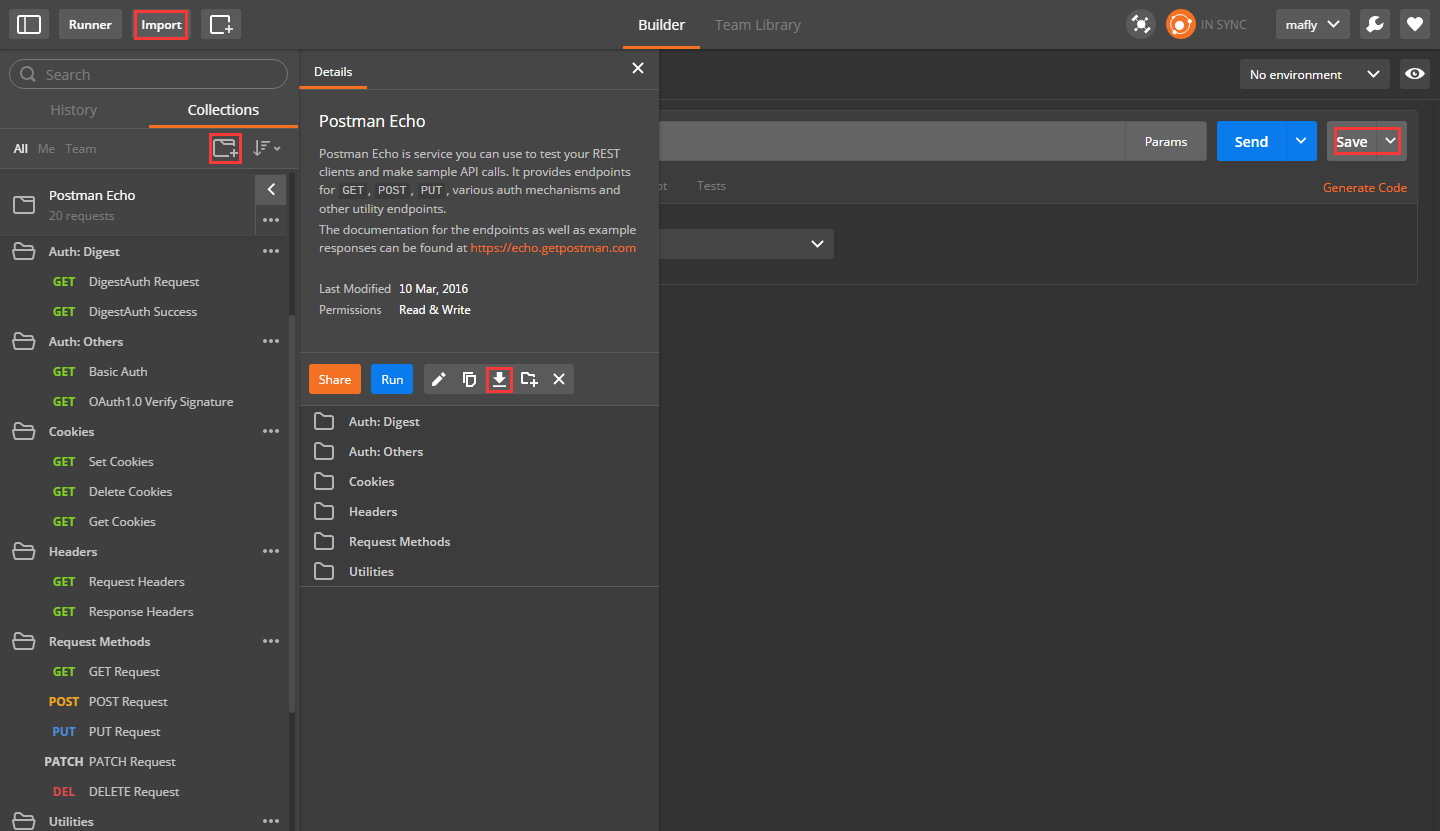The width and height of the screenshot is (1440, 831).
Task: Open settings wrench icon
Action: [x=1374, y=25]
